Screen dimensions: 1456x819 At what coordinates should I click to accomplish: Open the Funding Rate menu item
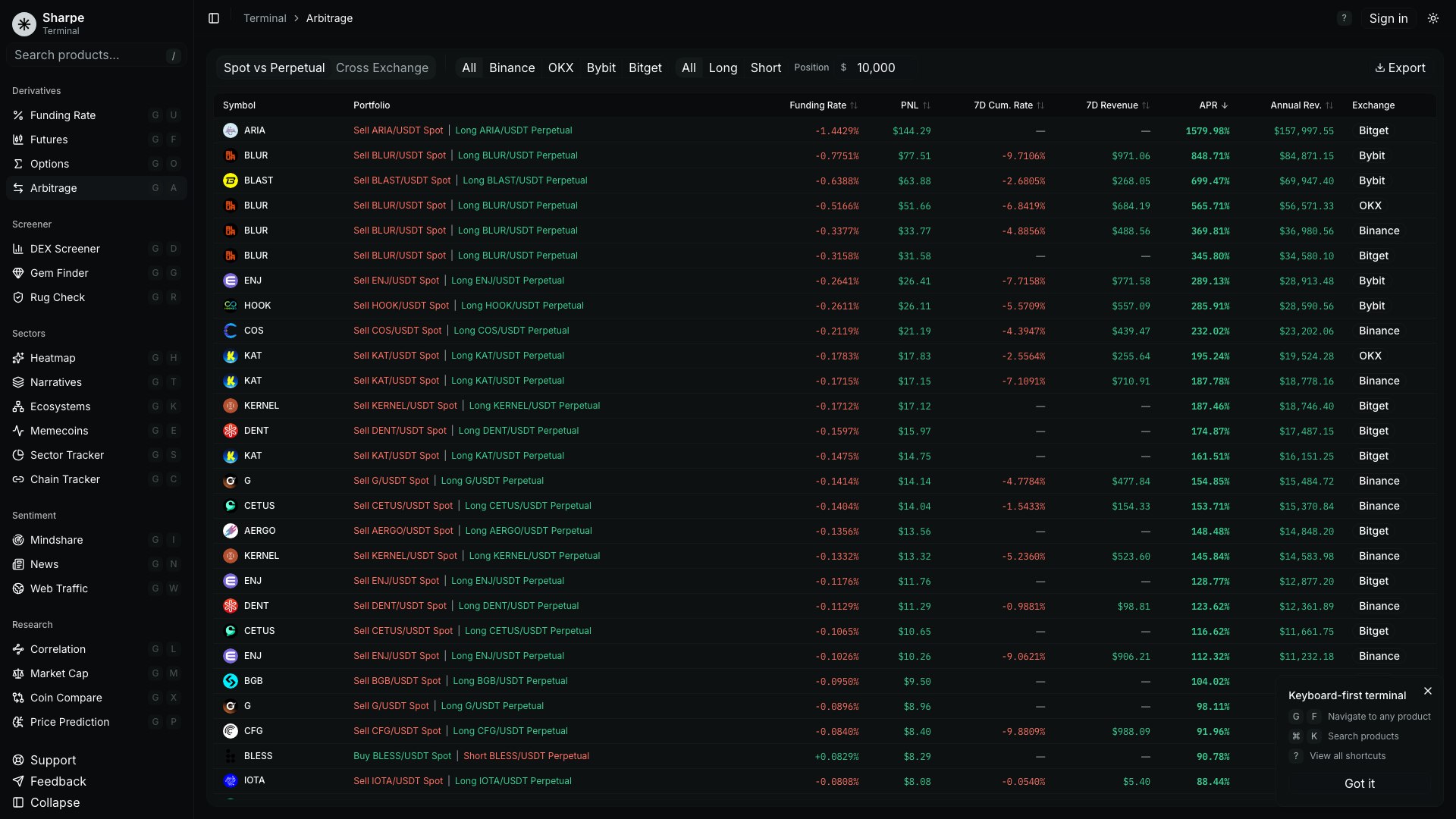point(63,115)
